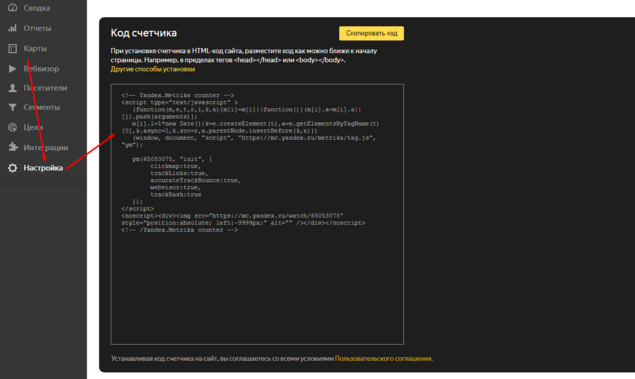Click the Карты map icon

click(x=13, y=48)
